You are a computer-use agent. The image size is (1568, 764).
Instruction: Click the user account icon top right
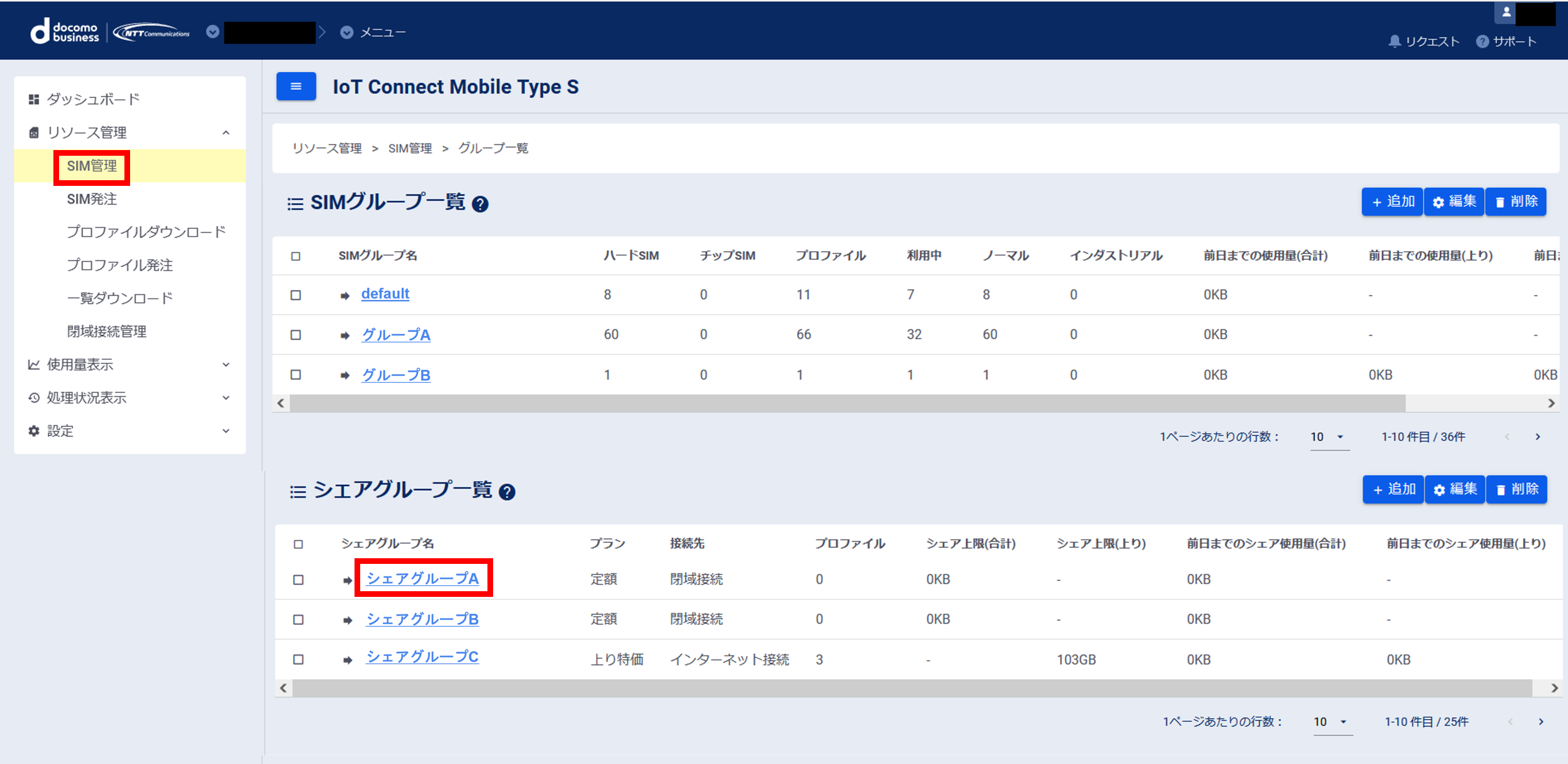1506,11
